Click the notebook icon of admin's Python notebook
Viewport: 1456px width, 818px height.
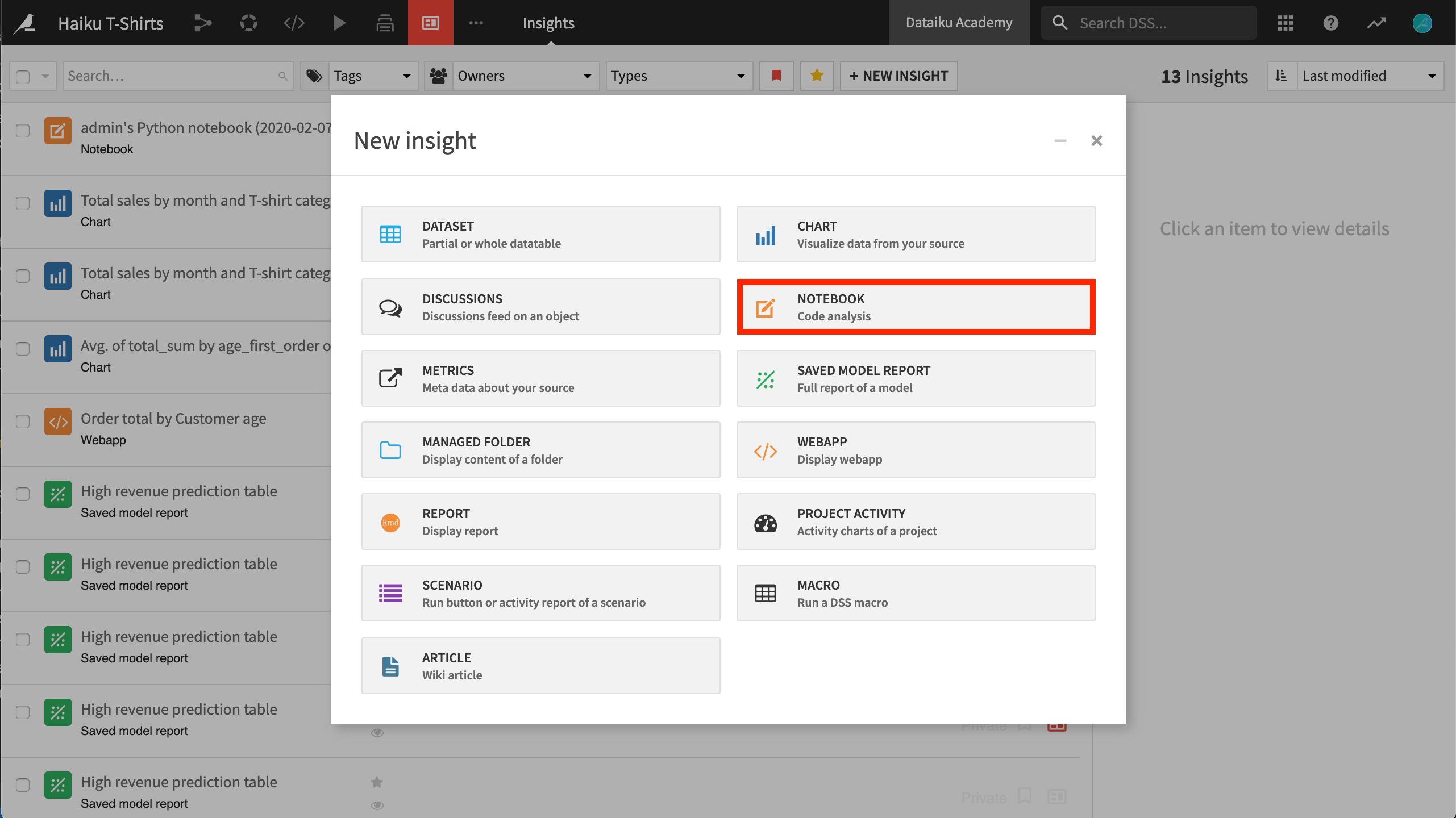click(58, 131)
